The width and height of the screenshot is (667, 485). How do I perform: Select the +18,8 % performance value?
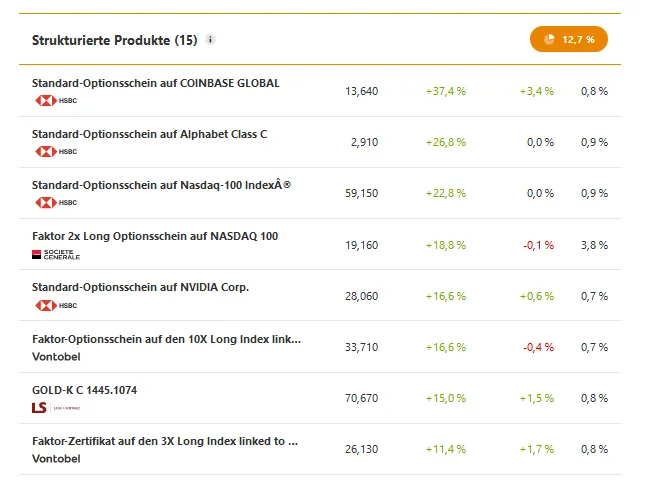[x=446, y=245]
